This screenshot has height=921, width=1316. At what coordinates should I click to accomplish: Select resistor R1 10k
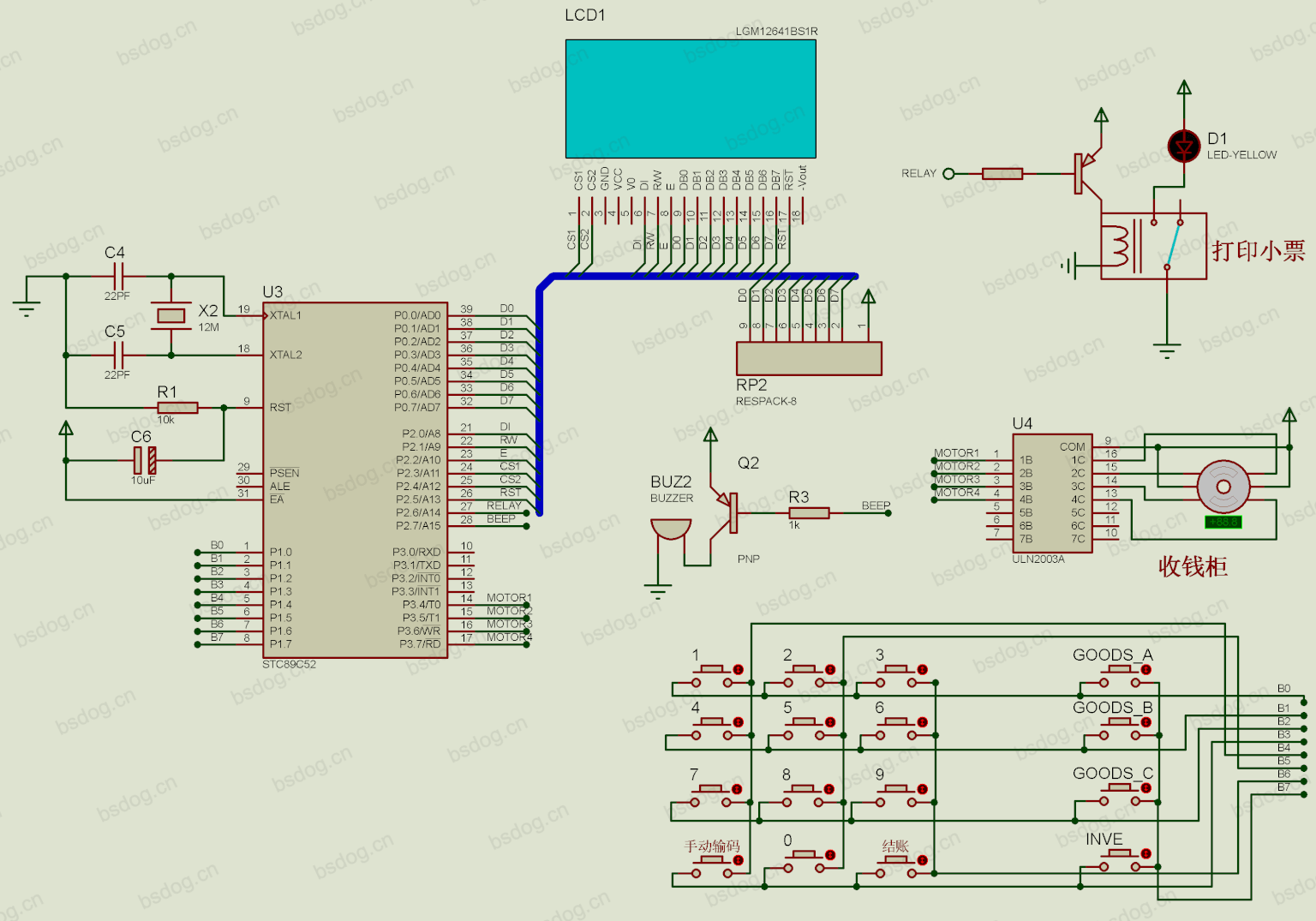[177, 408]
